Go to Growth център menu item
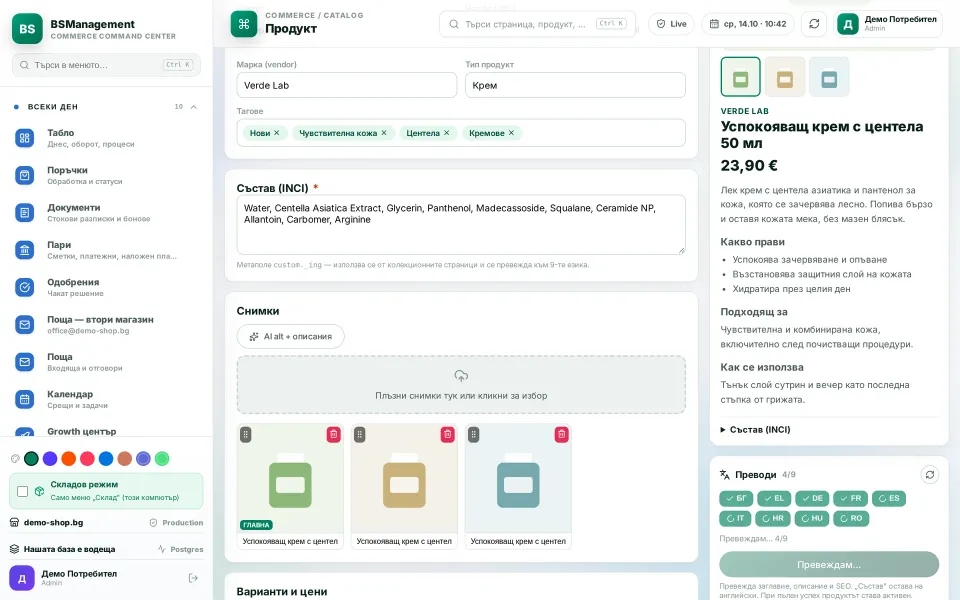The image size is (960, 600). [106, 432]
